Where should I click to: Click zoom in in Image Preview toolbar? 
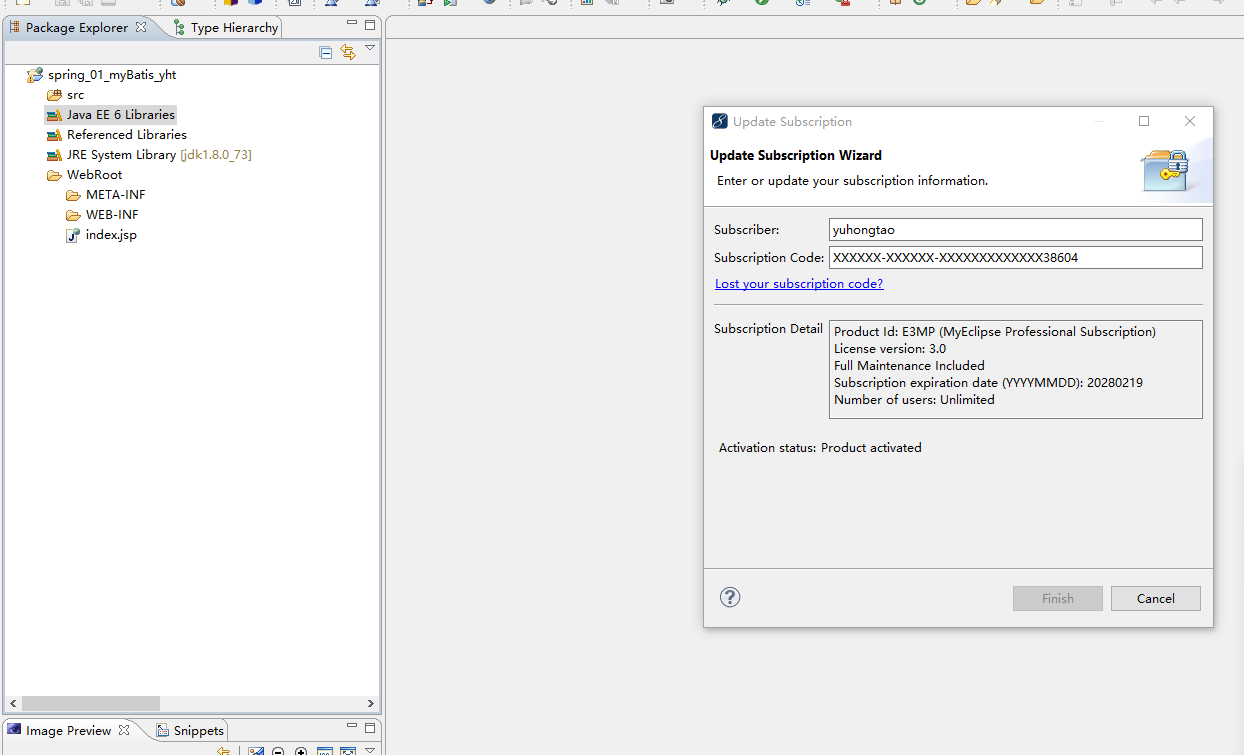click(301, 751)
